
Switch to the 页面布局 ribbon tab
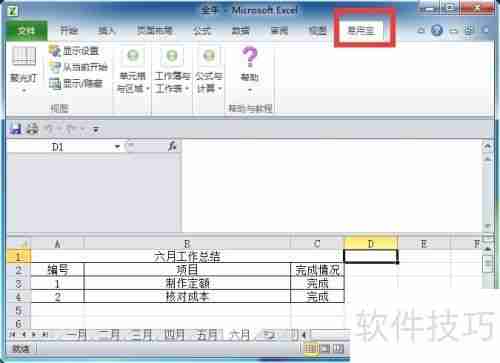(x=154, y=31)
